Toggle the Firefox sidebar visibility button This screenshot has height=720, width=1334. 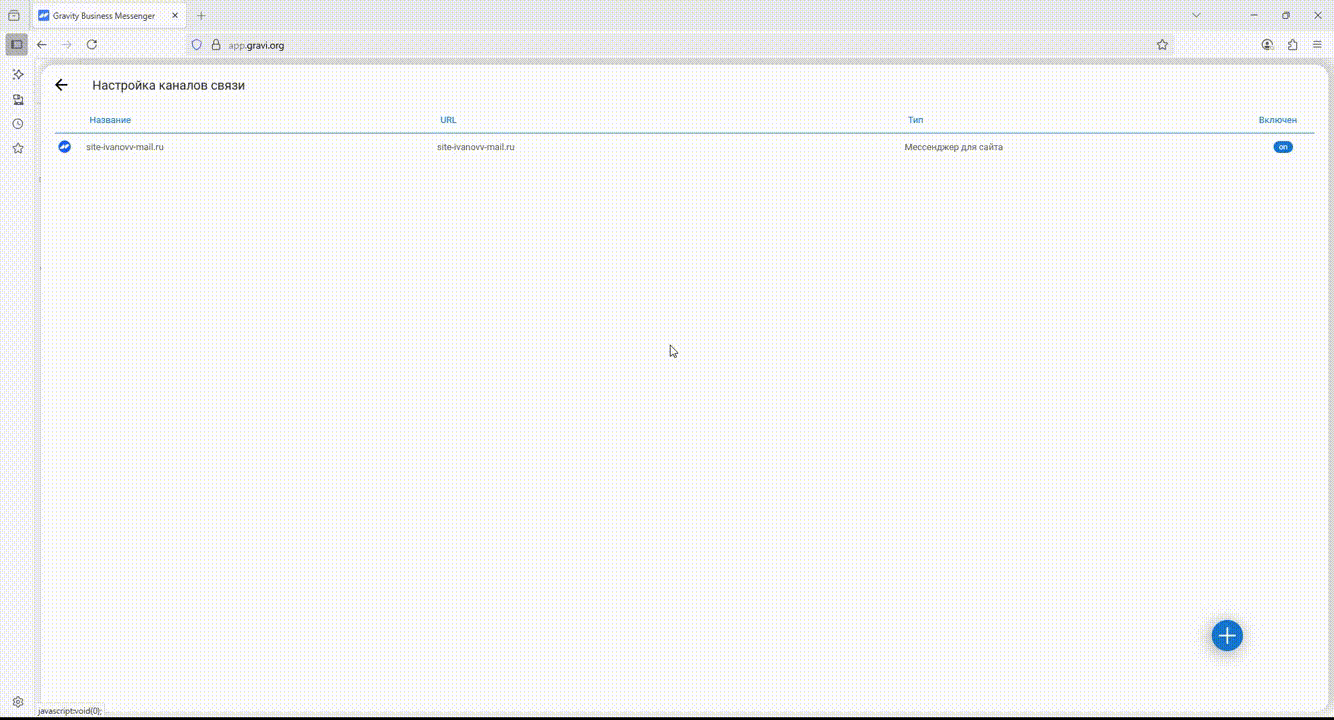[x=16, y=45]
